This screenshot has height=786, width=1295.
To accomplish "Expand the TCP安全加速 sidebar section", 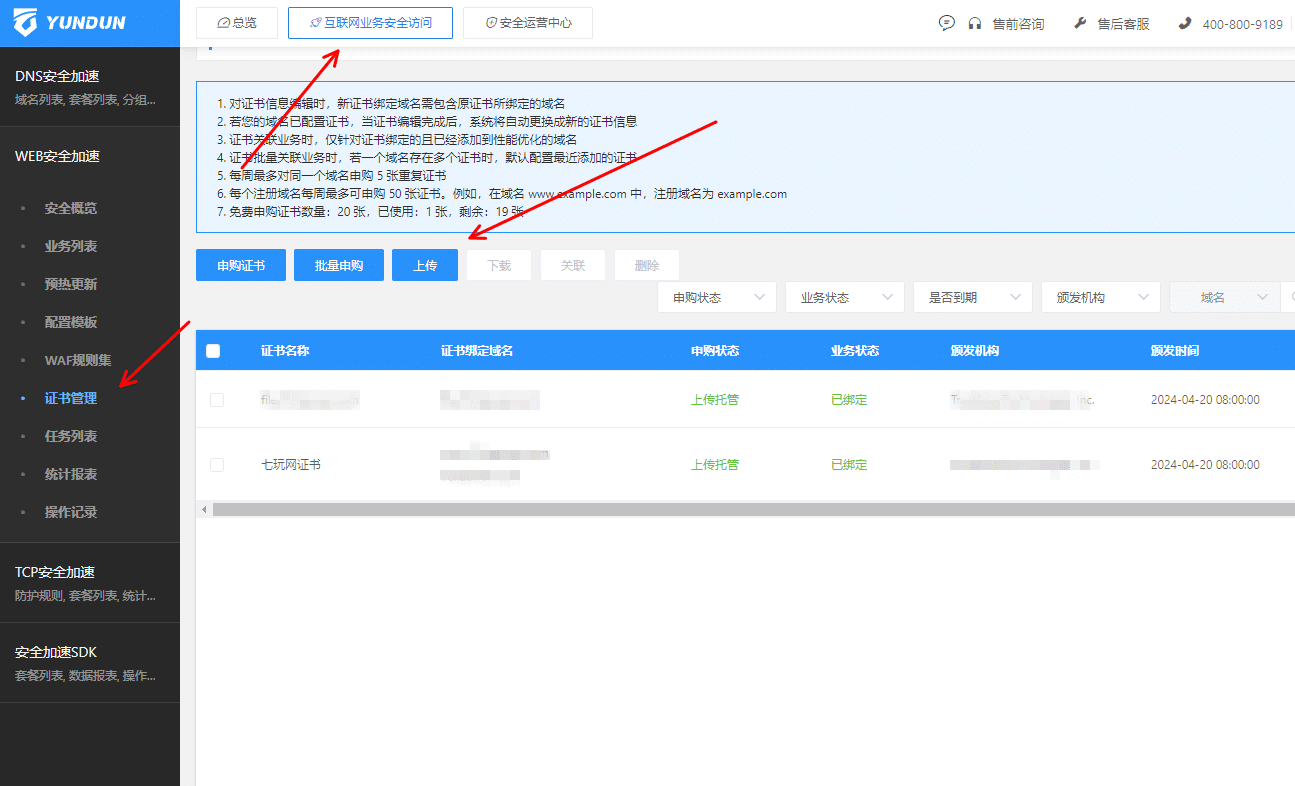I will coord(55,572).
